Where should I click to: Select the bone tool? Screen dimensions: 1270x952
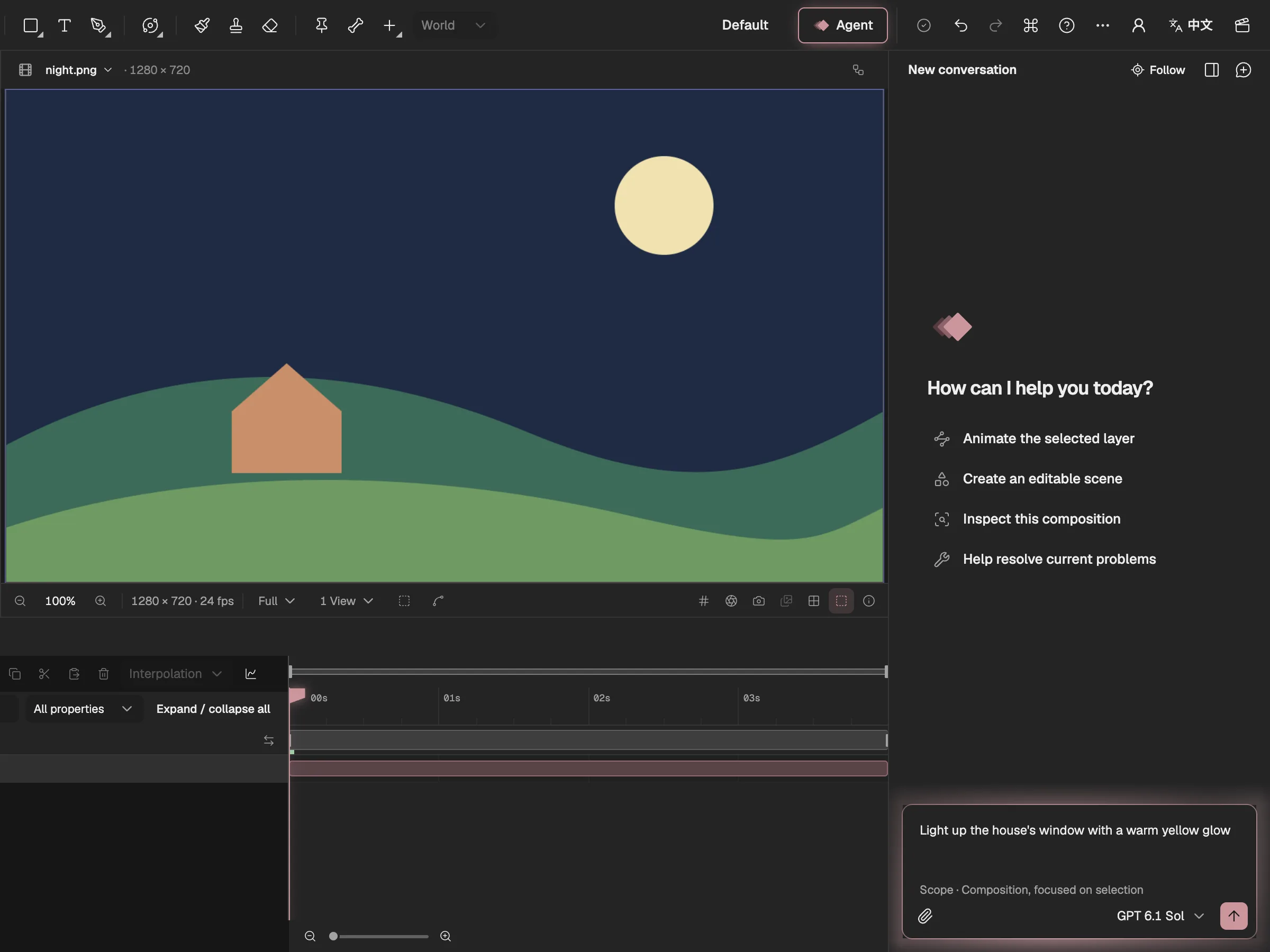pyautogui.click(x=356, y=25)
